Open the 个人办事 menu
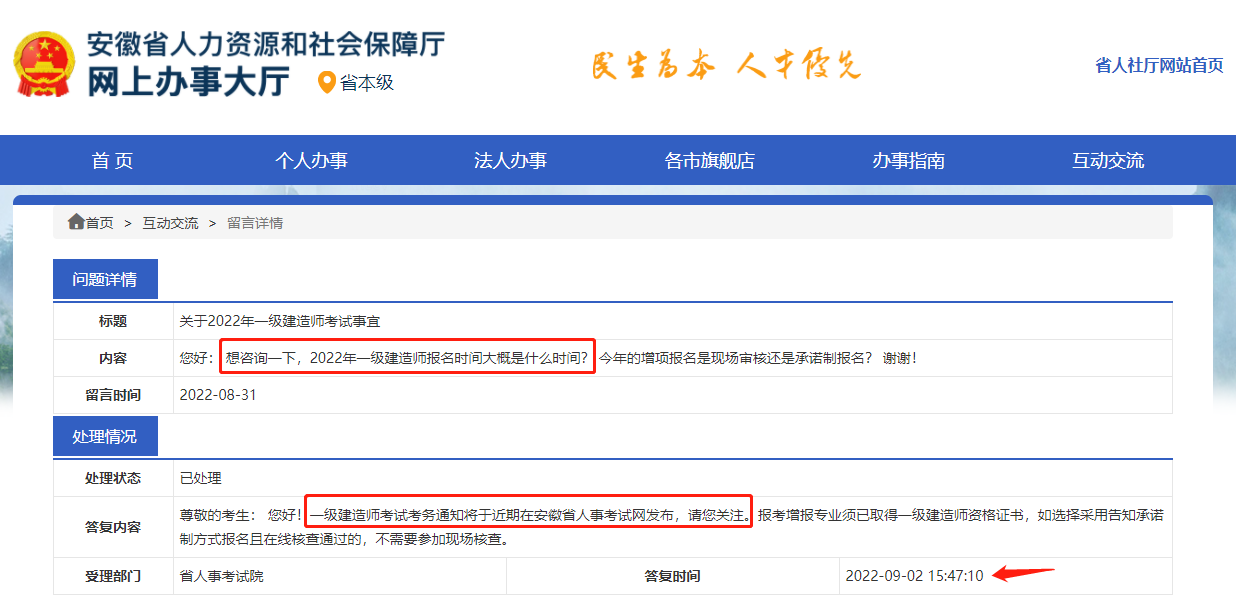This screenshot has width=1236, height=609. [314, 160]
